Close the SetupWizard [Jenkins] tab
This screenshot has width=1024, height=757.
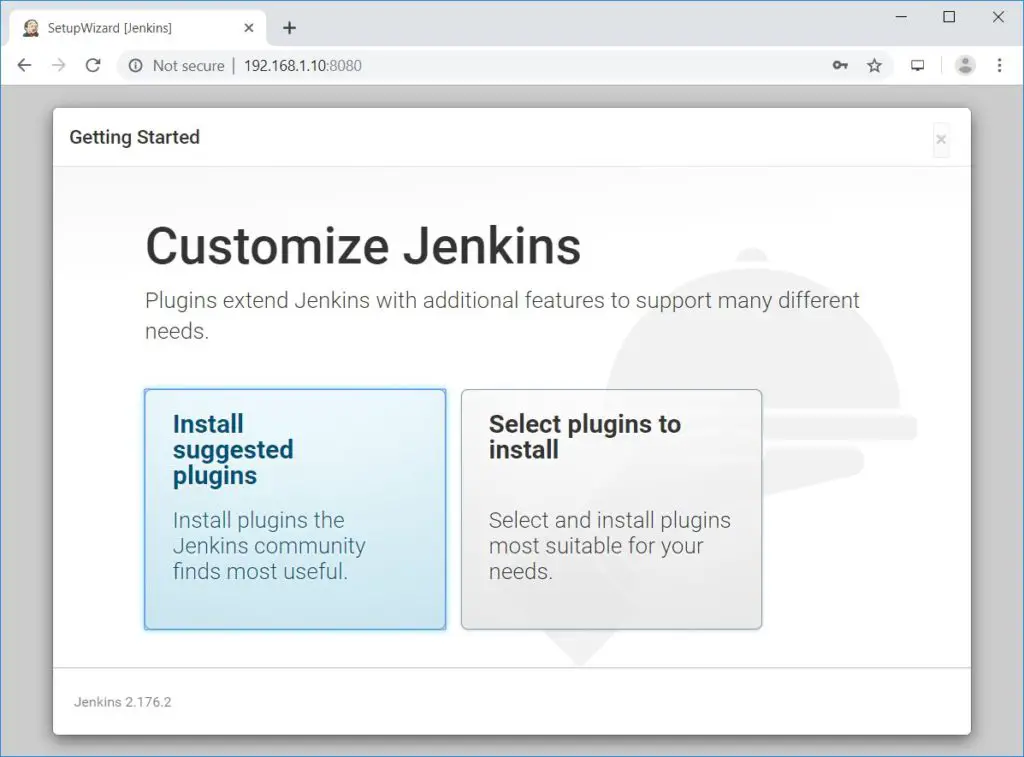[x=249, y=27]
